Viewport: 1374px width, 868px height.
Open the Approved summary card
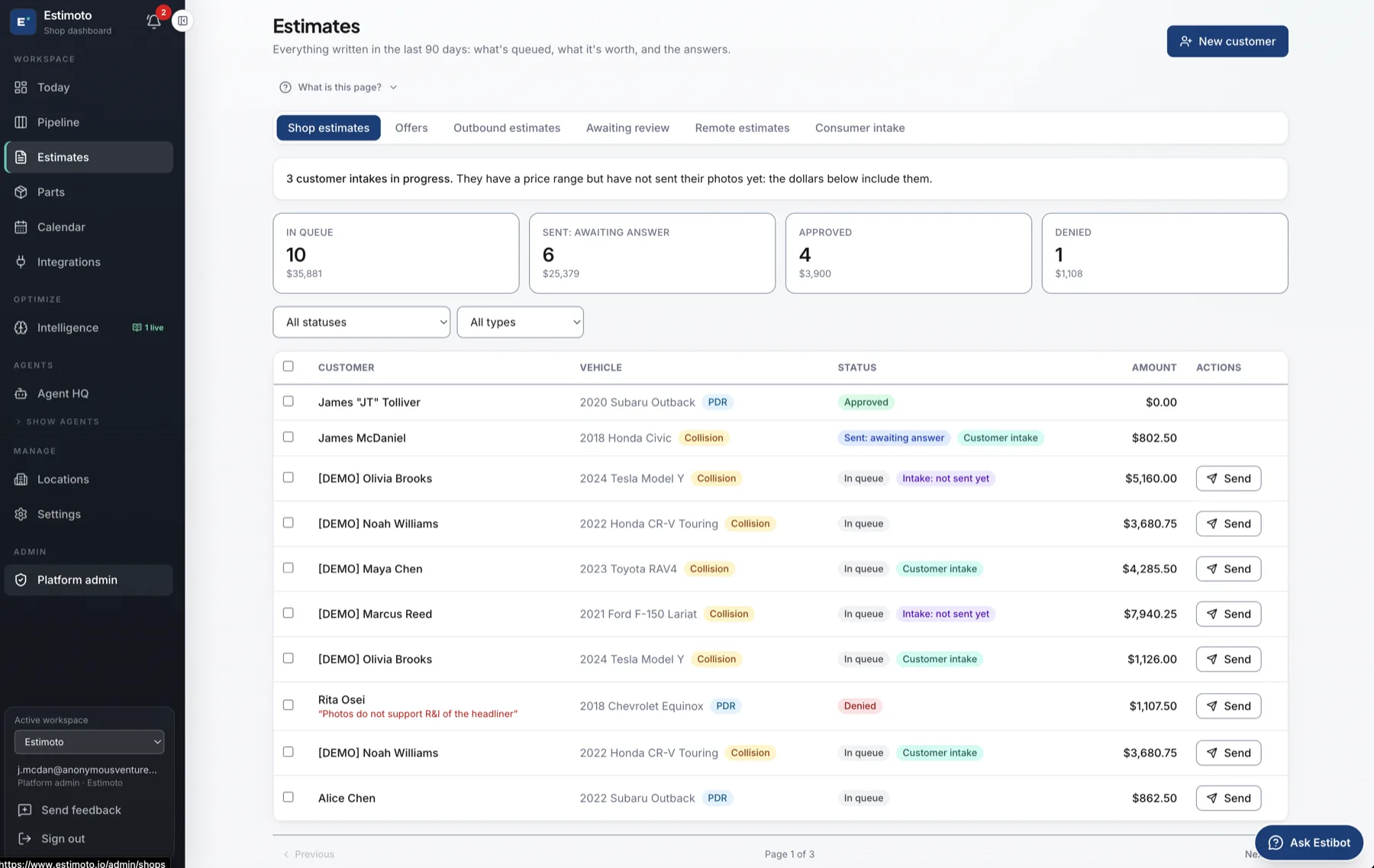pos(908,253)
